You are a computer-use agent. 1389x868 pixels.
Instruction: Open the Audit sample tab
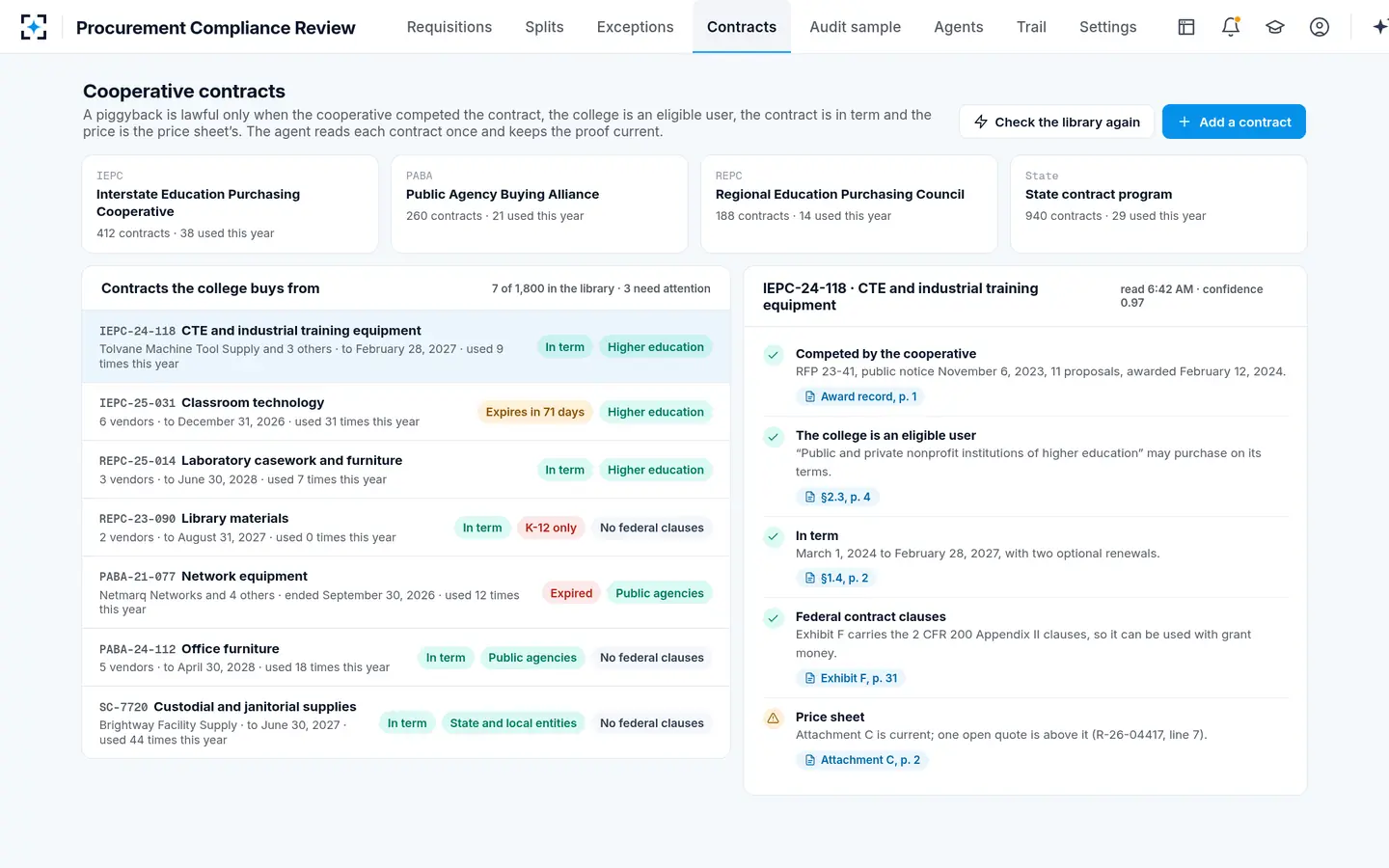pyautogui.click(x=856, y=27)
